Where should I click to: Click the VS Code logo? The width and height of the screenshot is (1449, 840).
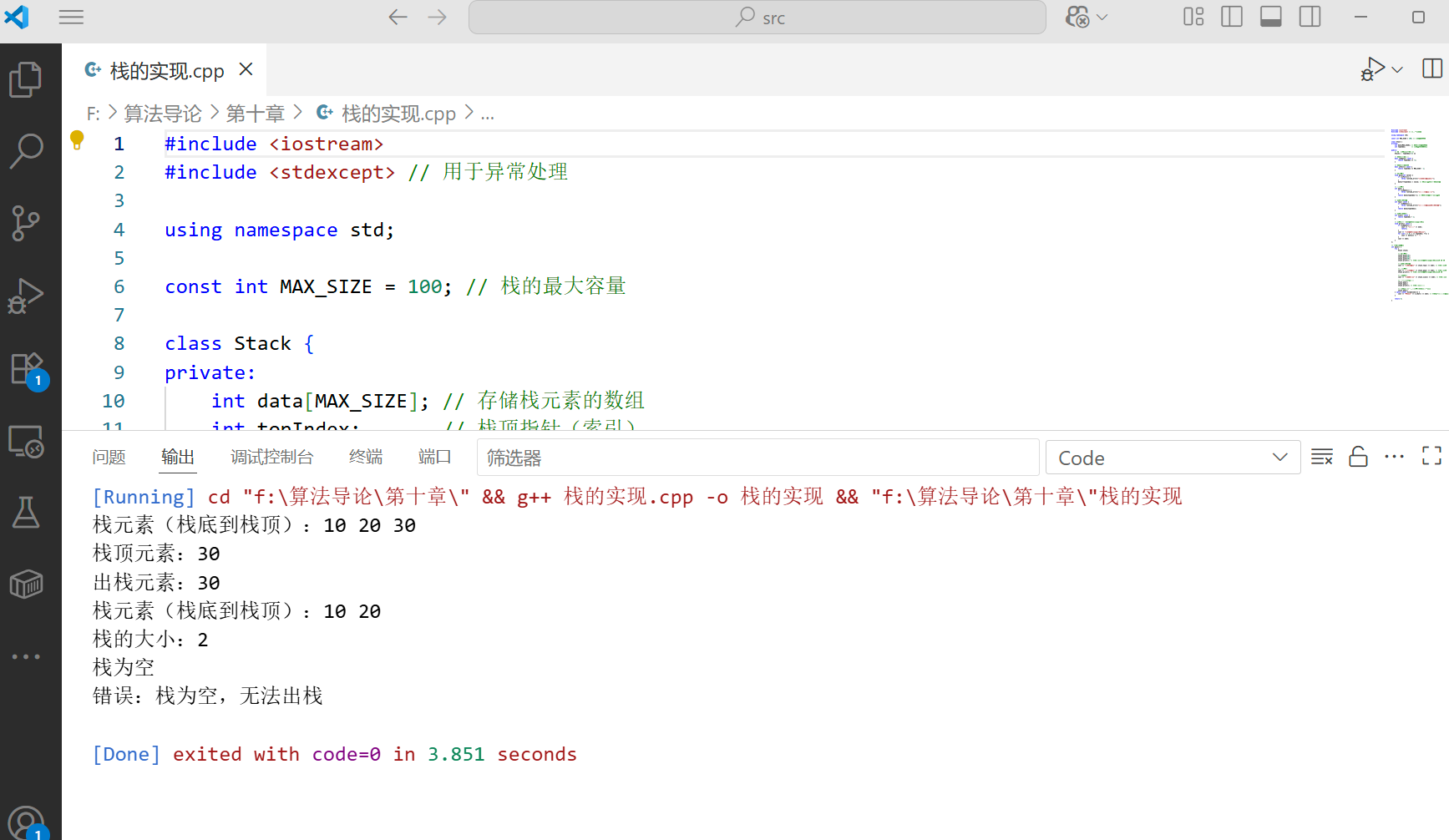point(17,17)
